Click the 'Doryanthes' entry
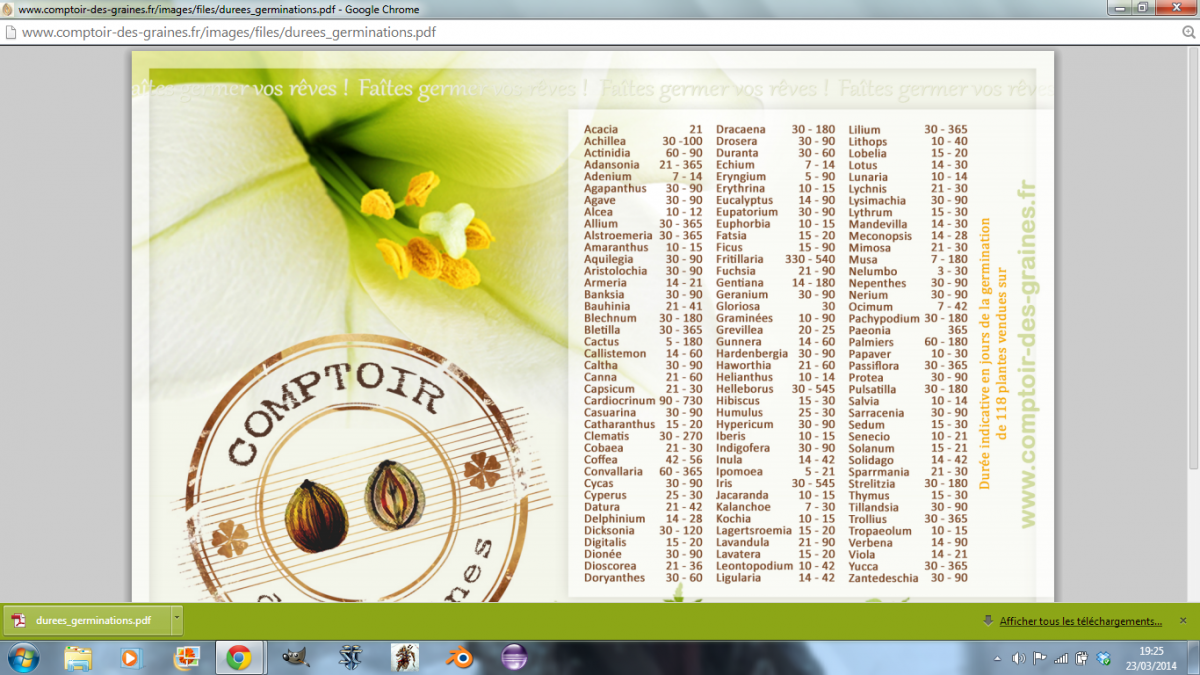The height and width of the screenshot is (675, 1200). (x=614, y=578)
